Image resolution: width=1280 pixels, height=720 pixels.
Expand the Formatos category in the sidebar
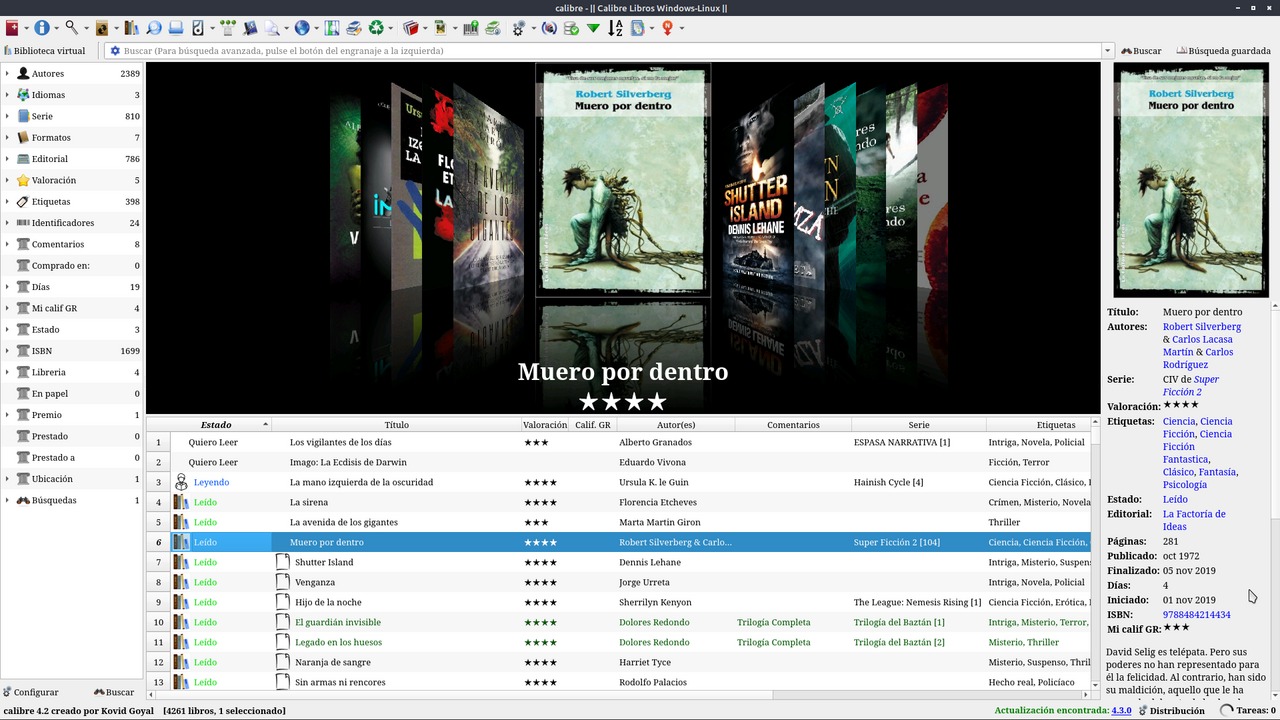pos(7,138)
